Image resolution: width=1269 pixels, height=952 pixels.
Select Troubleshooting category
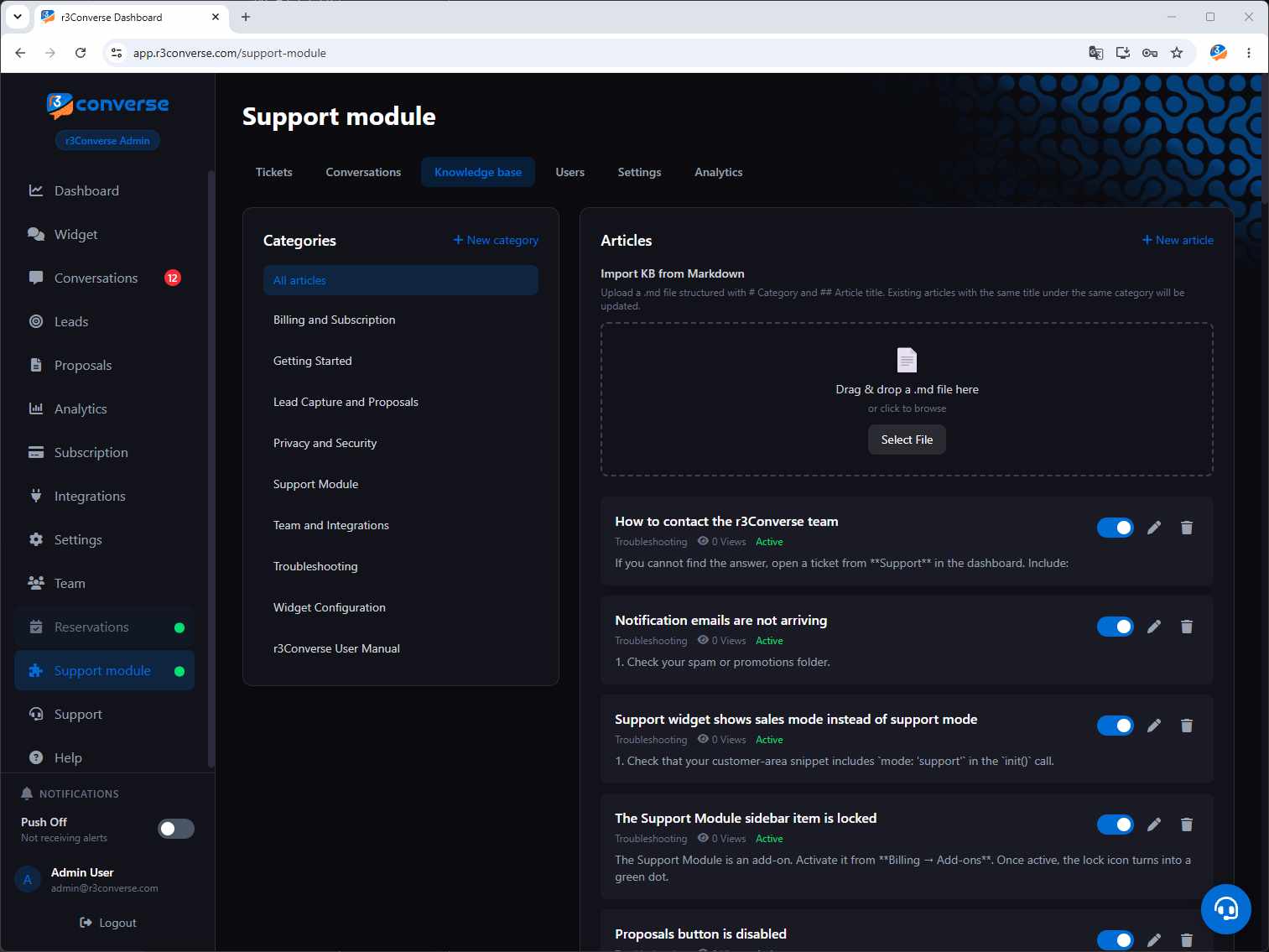click(401, 566)
